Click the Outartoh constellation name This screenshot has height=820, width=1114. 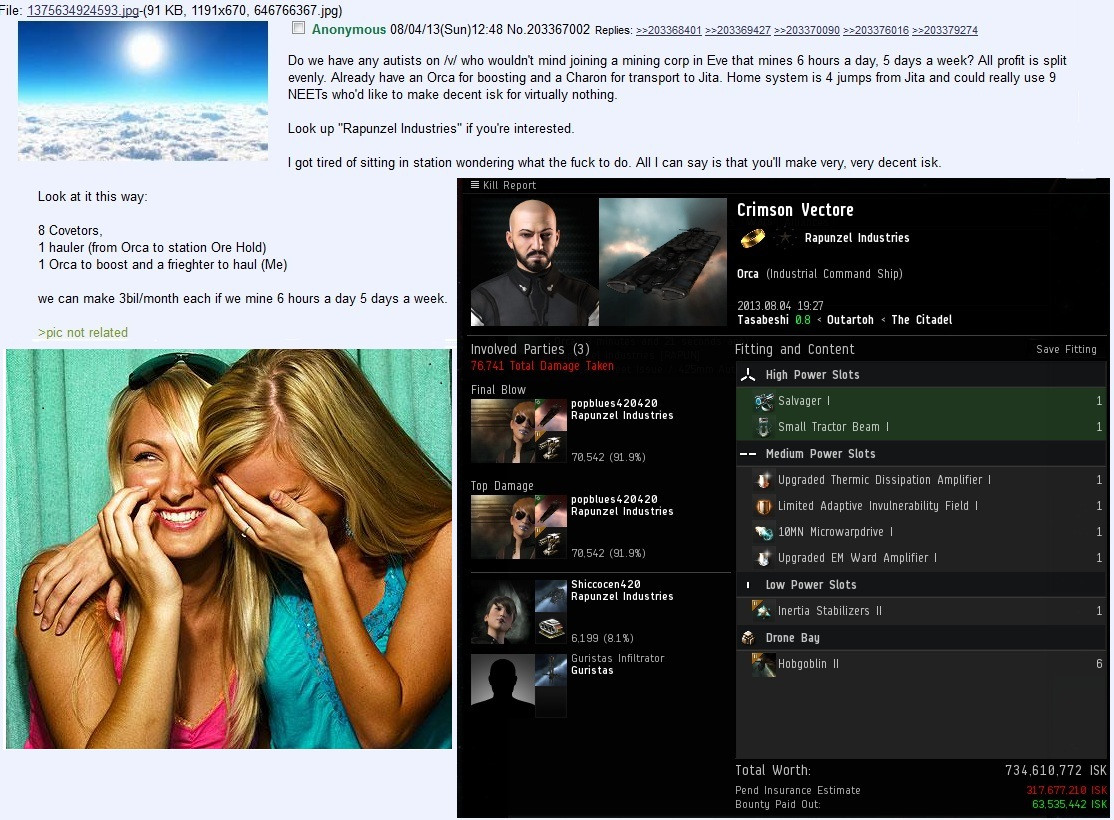[850, 320]
